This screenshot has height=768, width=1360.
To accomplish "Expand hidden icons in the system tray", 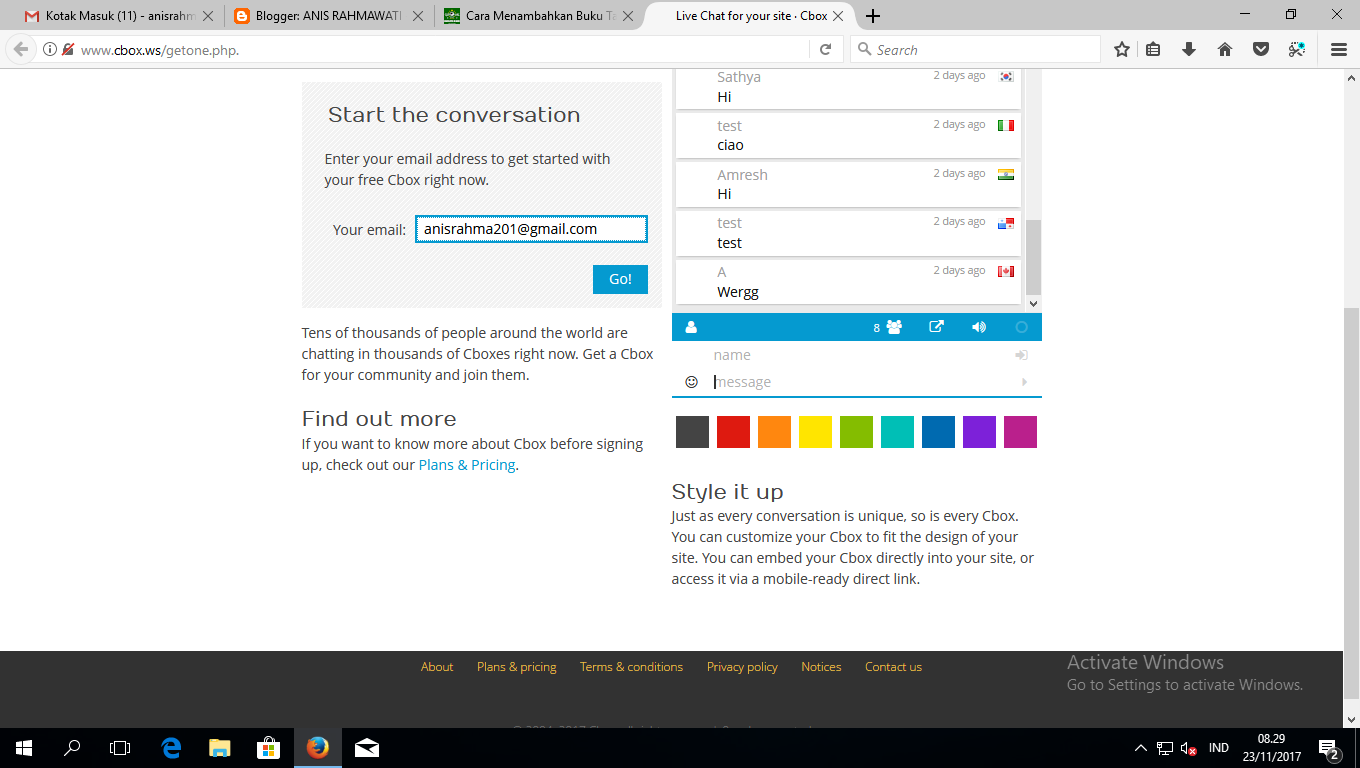I will 1140,747.
